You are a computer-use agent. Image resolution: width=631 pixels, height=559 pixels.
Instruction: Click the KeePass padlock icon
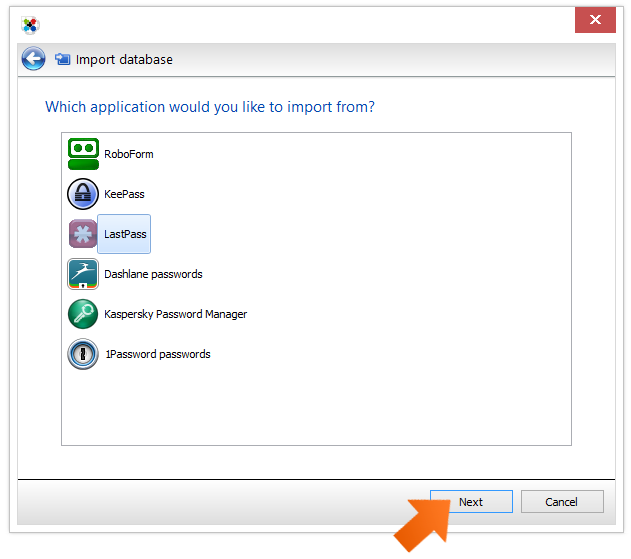tap(83, 194)
